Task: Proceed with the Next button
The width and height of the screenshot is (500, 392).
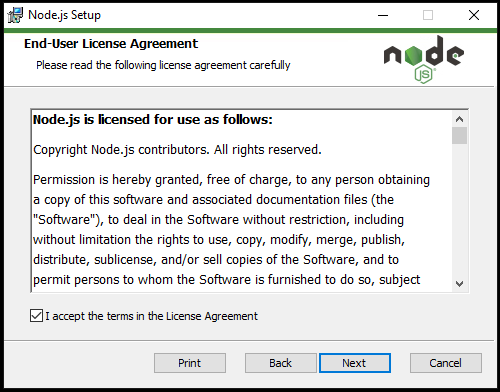Action: point(355,363)
